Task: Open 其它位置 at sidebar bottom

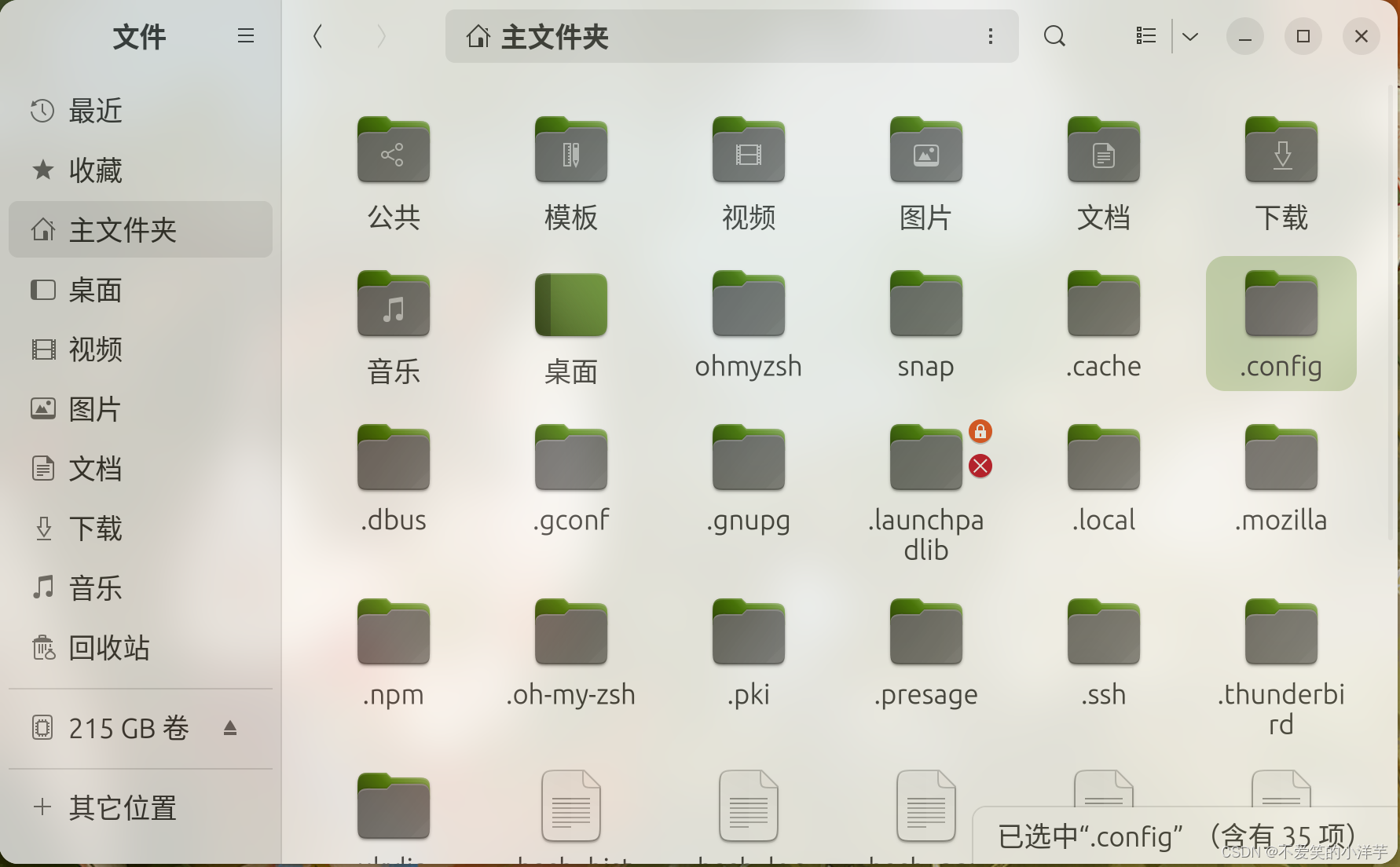Action: point(122,807)
